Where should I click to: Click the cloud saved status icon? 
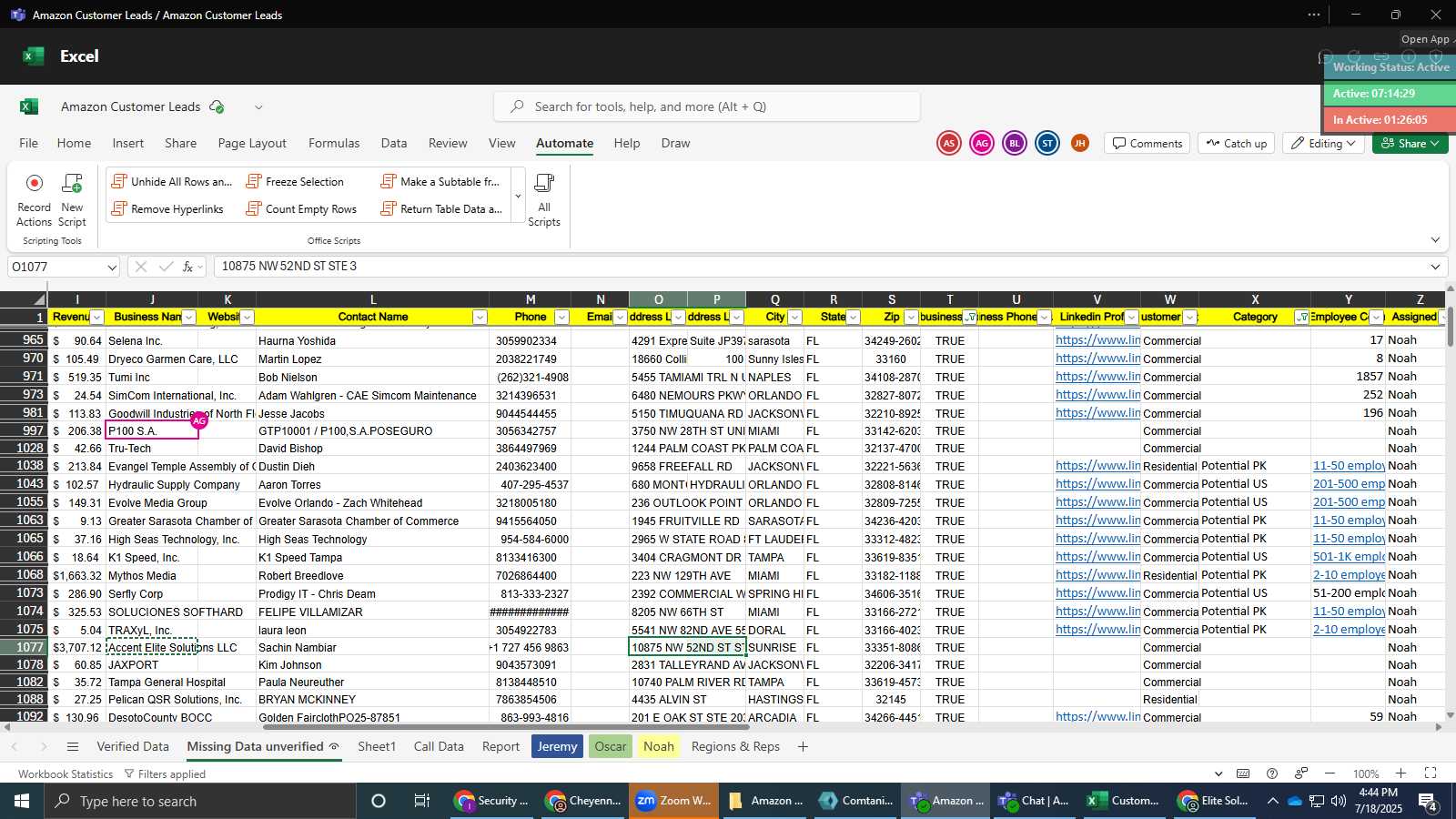217,106
